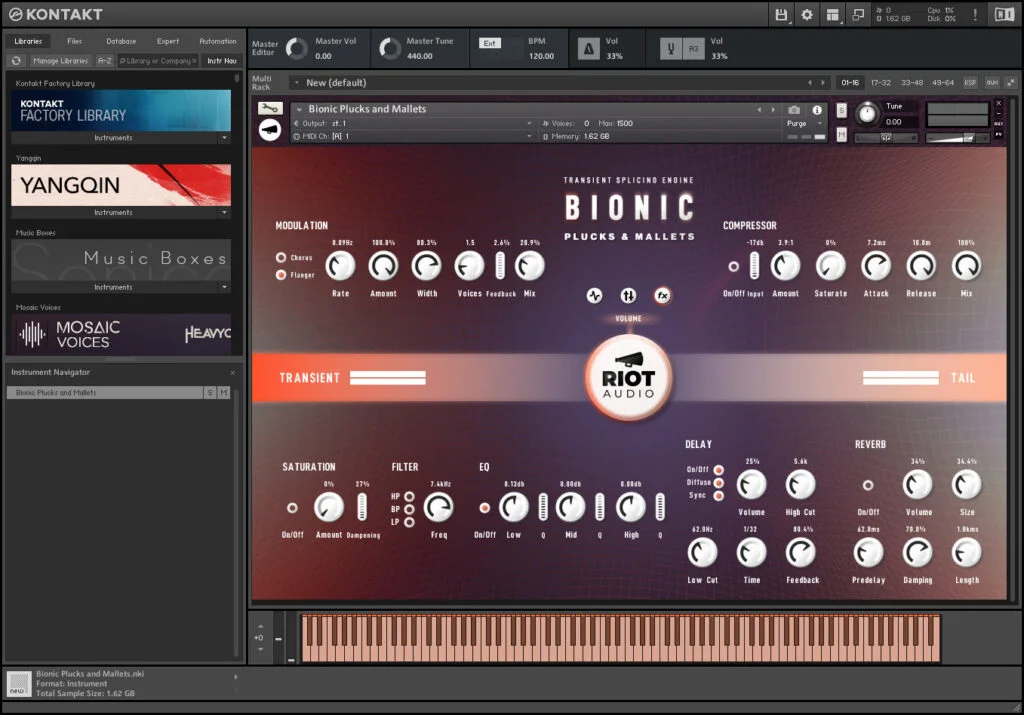Toggle the aux sends button
This screenshot has width=1024, height=715.
[992, 83]
